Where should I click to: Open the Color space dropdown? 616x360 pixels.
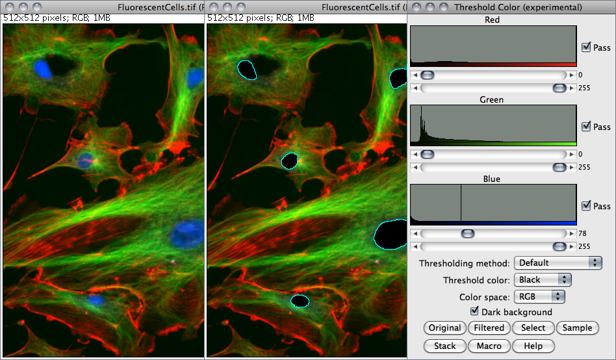click(539, 297)
